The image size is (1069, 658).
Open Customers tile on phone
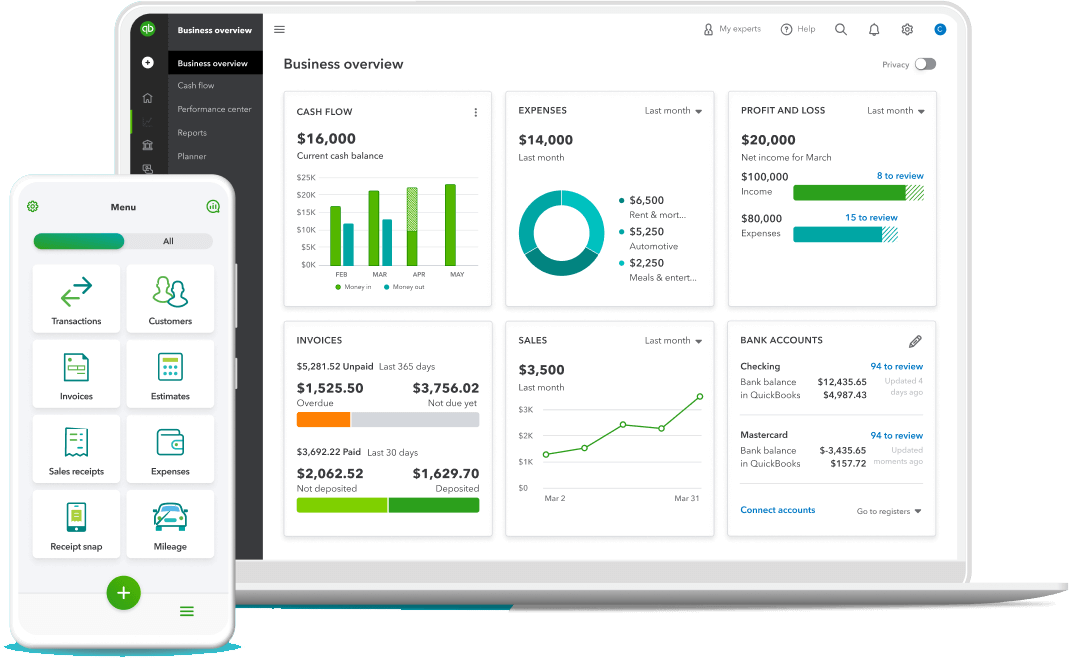tap(170, 299)
